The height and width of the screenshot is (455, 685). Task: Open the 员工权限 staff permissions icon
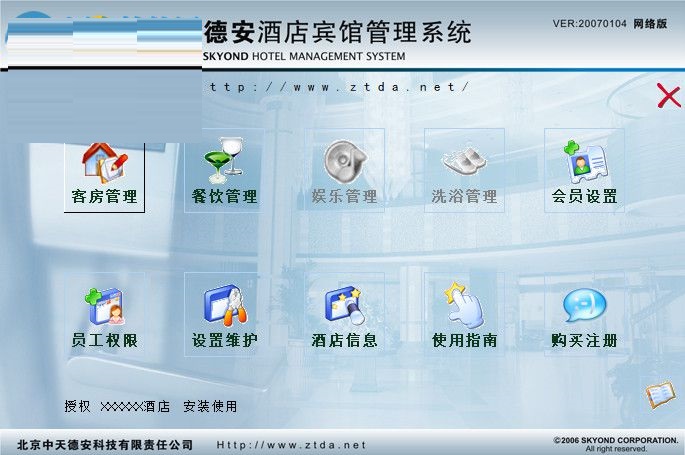(104, 304)
